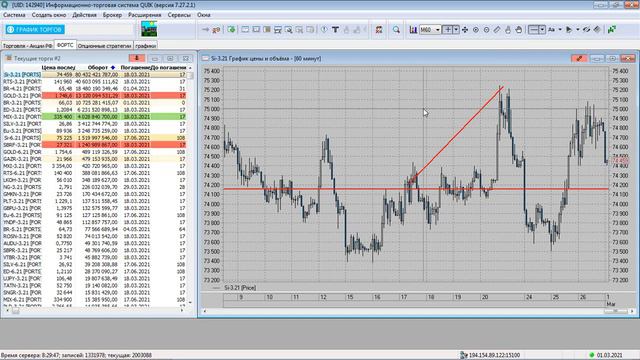Click the Aa text label tool
Viewport: 640px width, 360px height.
pyautogui.click(x=551, y=29)
